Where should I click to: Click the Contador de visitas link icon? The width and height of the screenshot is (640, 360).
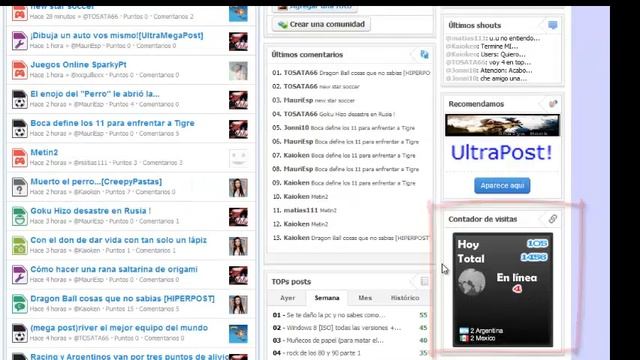(x=553, y=219)
